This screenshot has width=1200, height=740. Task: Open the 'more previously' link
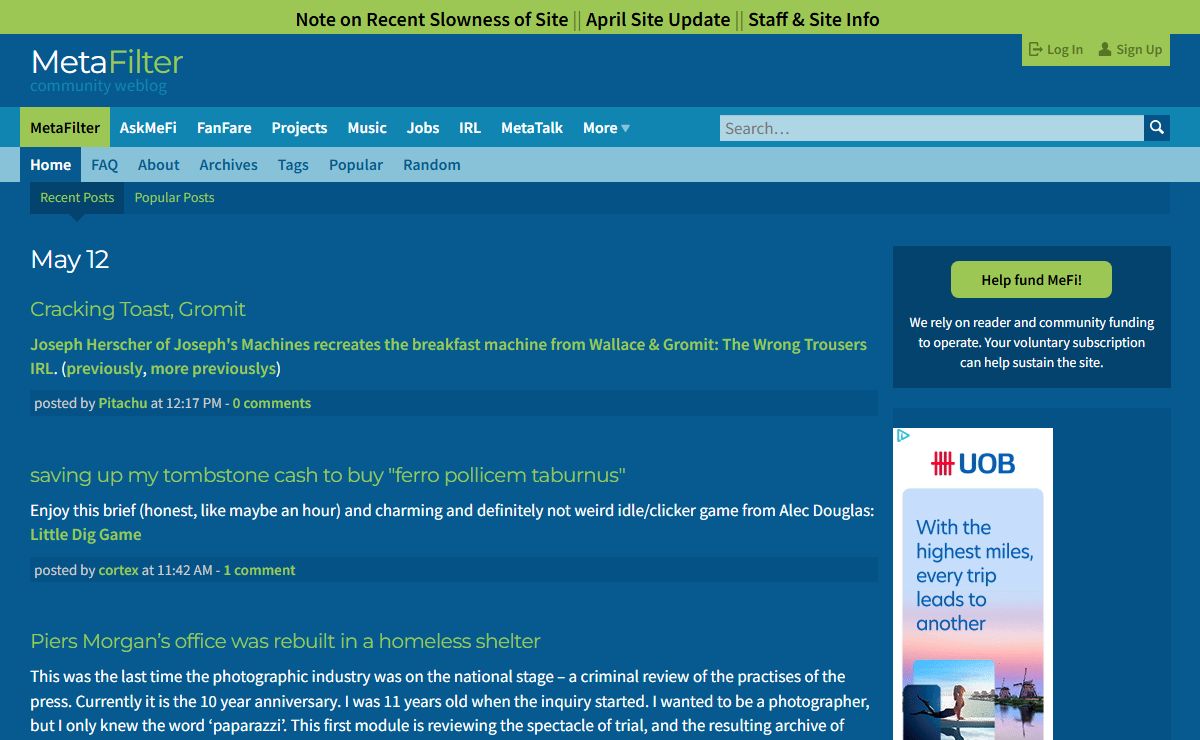pos(213,368)
